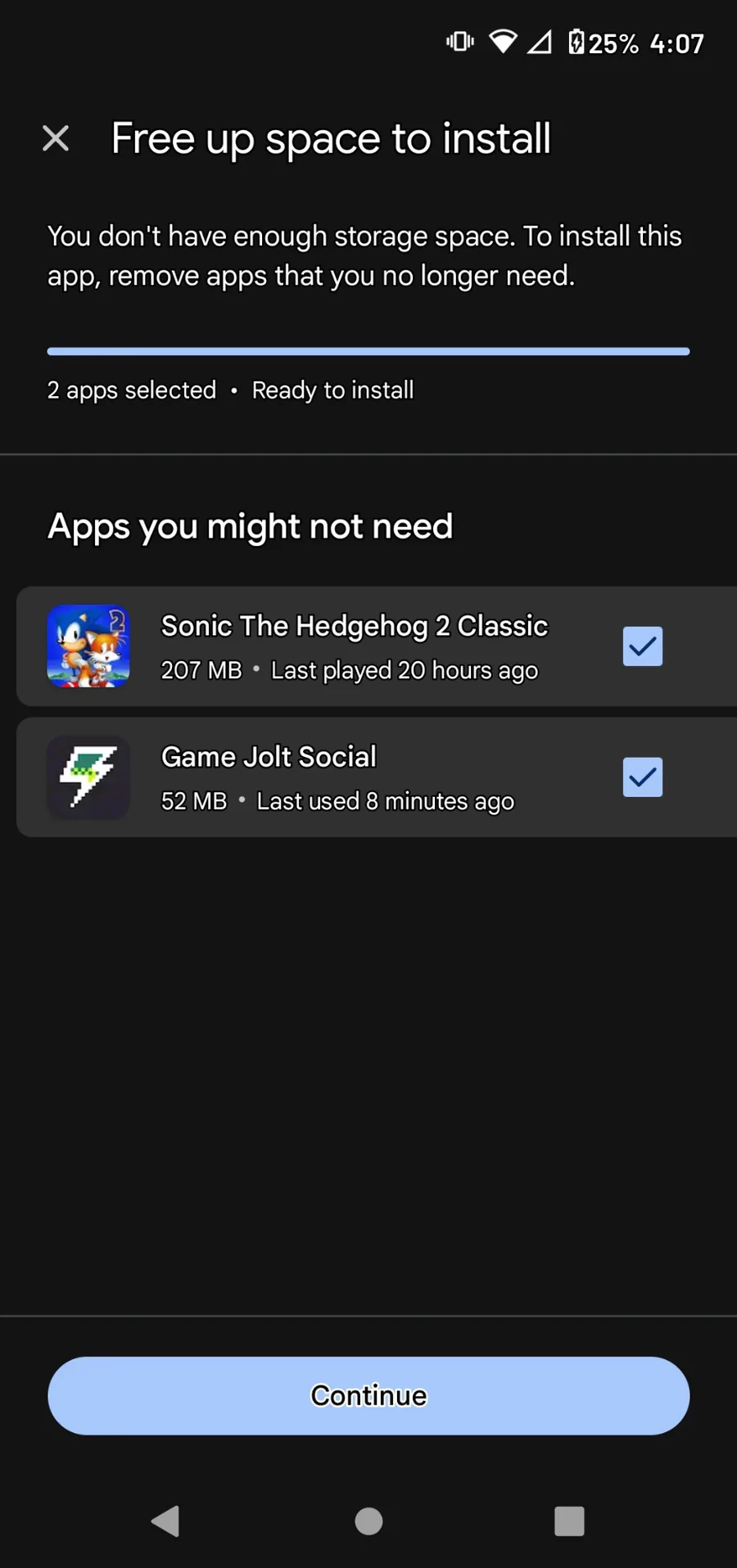The image size is (737, 1568).
Task: Tap the Game Jolt Social lightning icon
Action: pos(88,777)
